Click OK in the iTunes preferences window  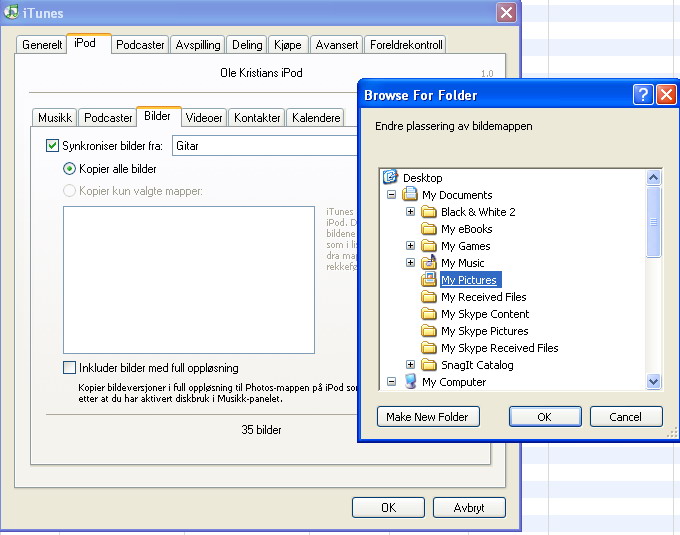click(x=388, y=507)
